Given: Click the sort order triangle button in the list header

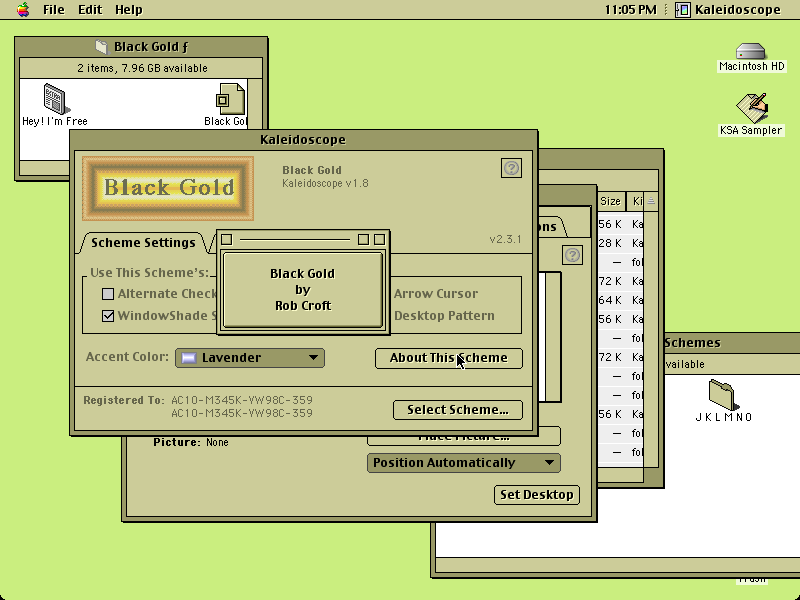Looking at the screenshot, I should 651,201.
